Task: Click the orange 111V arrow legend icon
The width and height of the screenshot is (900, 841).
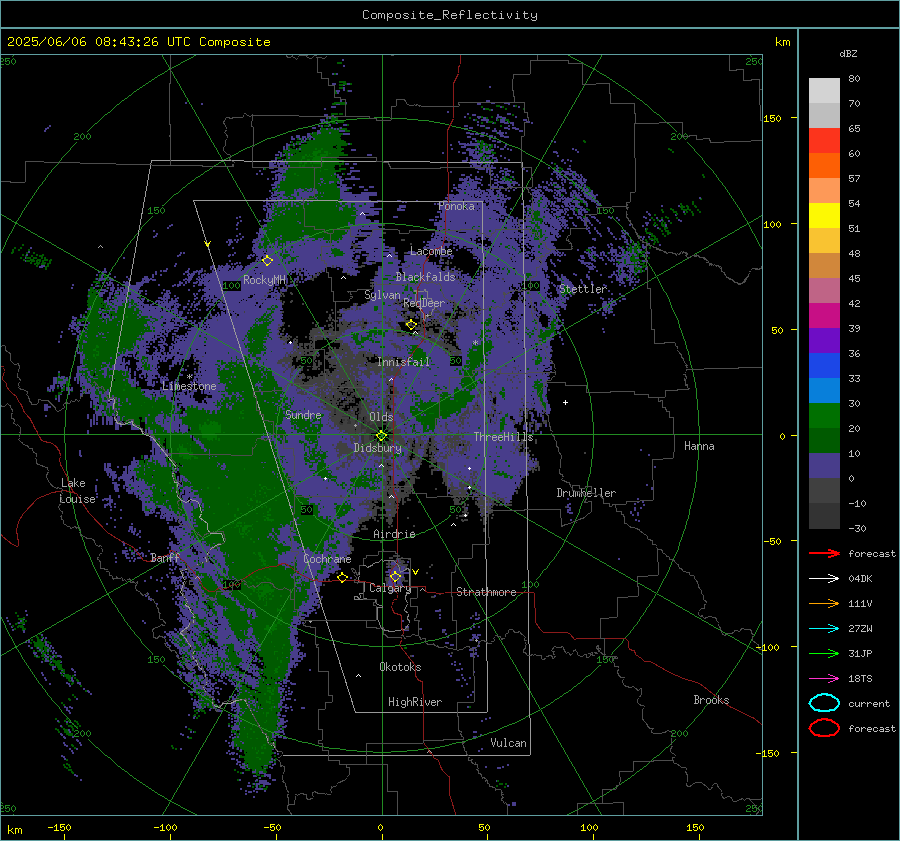Action: coord(824,603)
